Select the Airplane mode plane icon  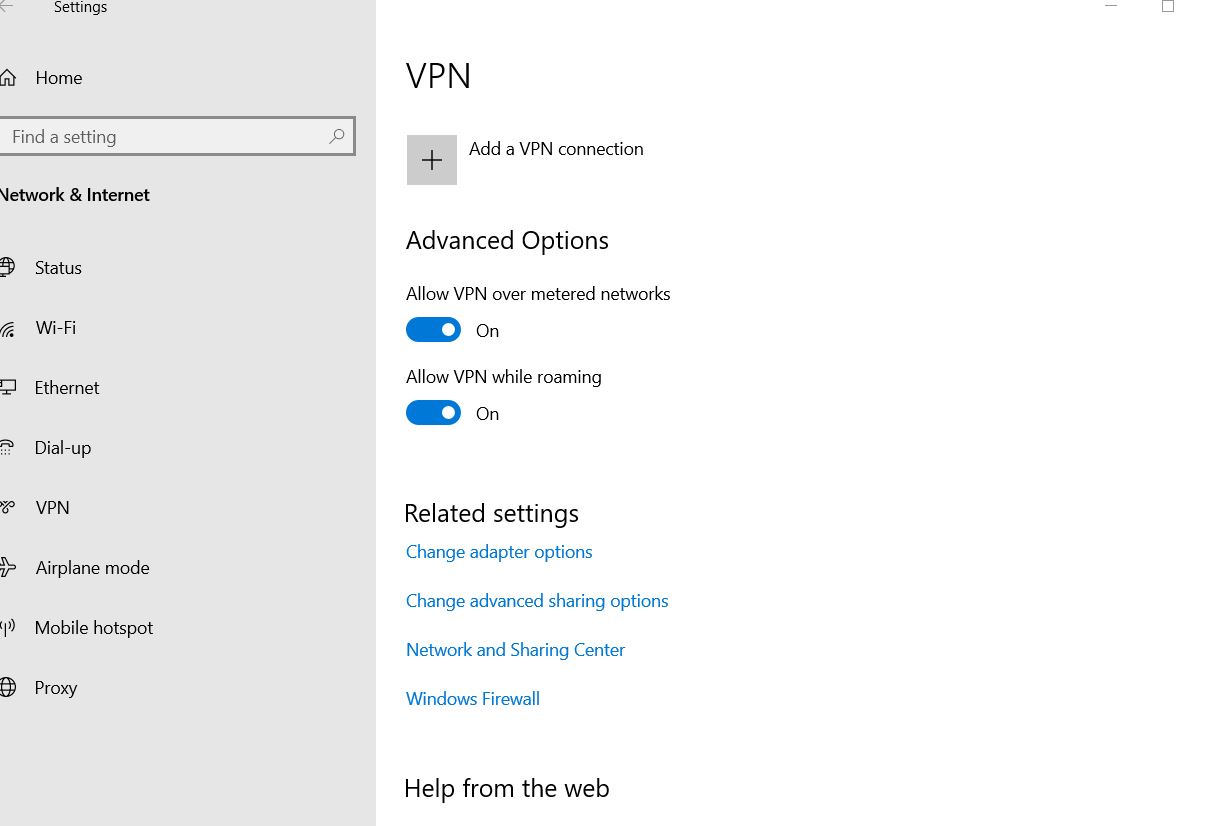click(x=7, y=568)
